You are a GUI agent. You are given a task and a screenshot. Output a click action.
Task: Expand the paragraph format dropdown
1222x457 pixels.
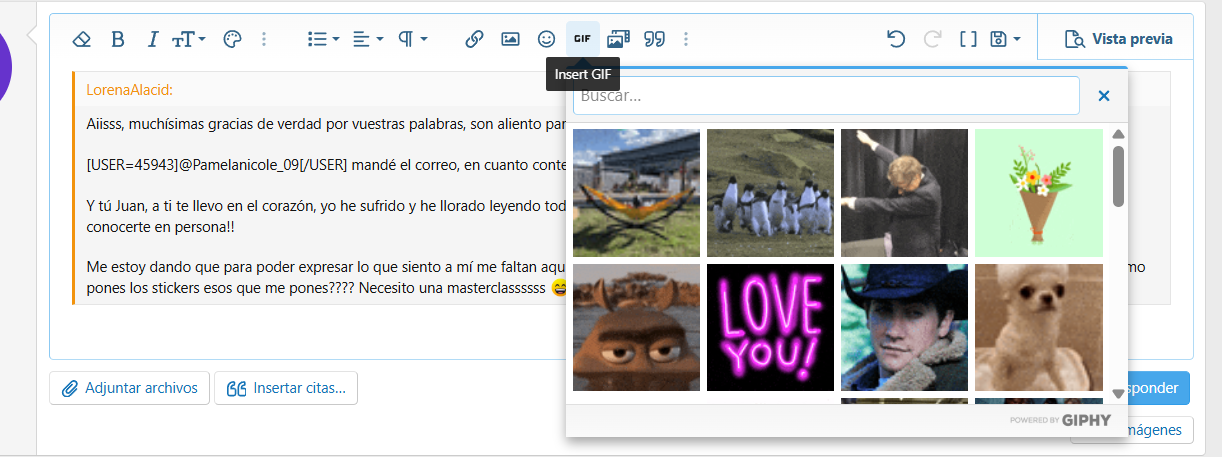point(412,39)
